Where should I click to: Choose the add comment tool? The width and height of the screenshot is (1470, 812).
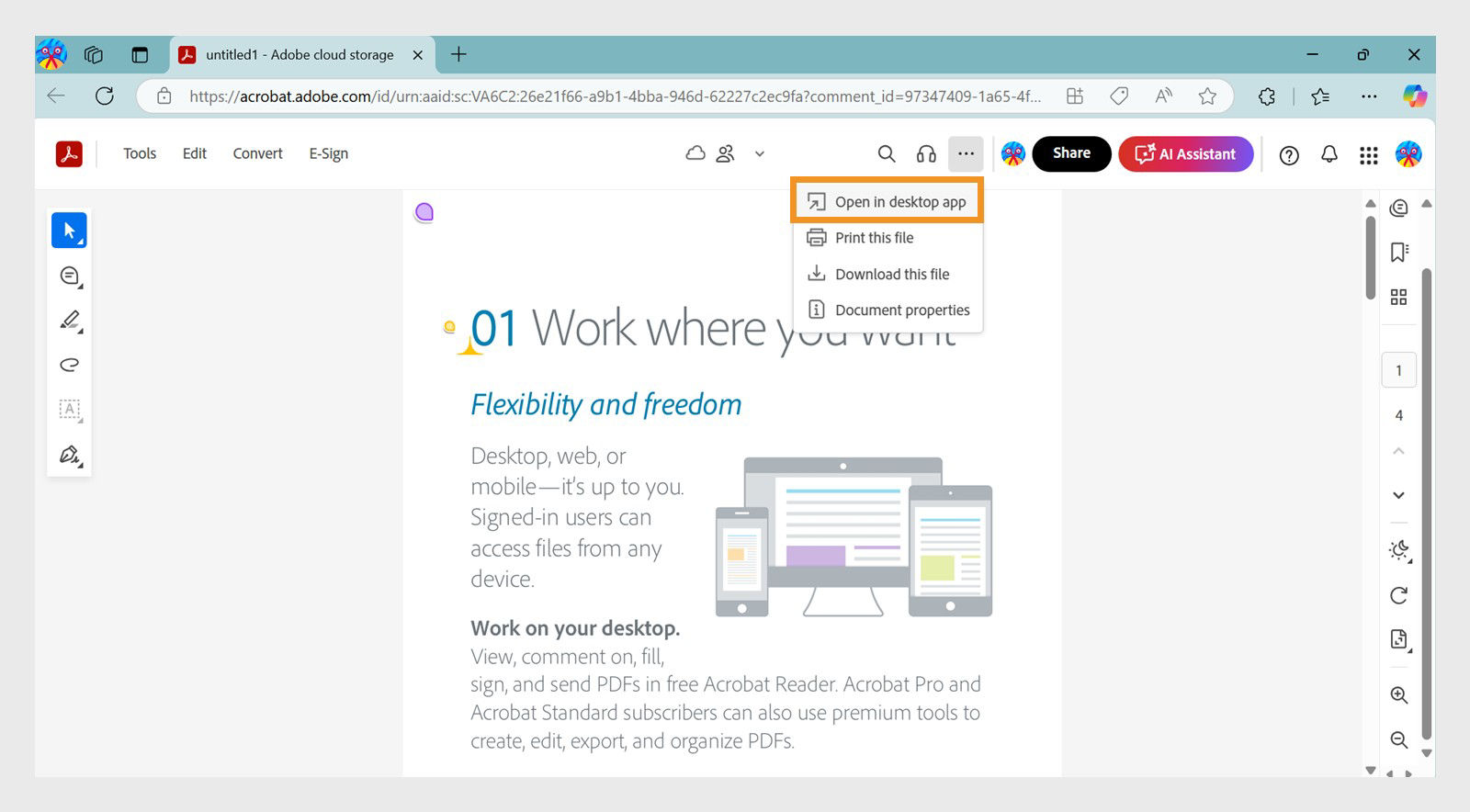[x=70, y=276]
